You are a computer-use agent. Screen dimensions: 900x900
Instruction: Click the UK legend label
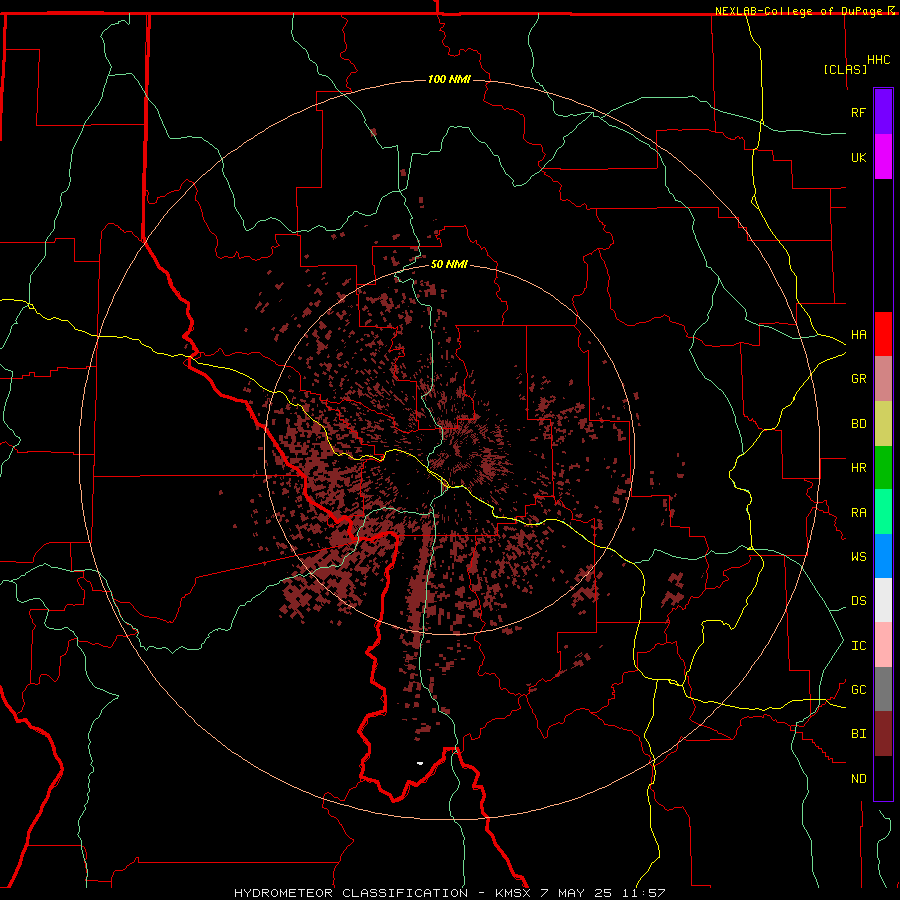click(x=858, y=157)
